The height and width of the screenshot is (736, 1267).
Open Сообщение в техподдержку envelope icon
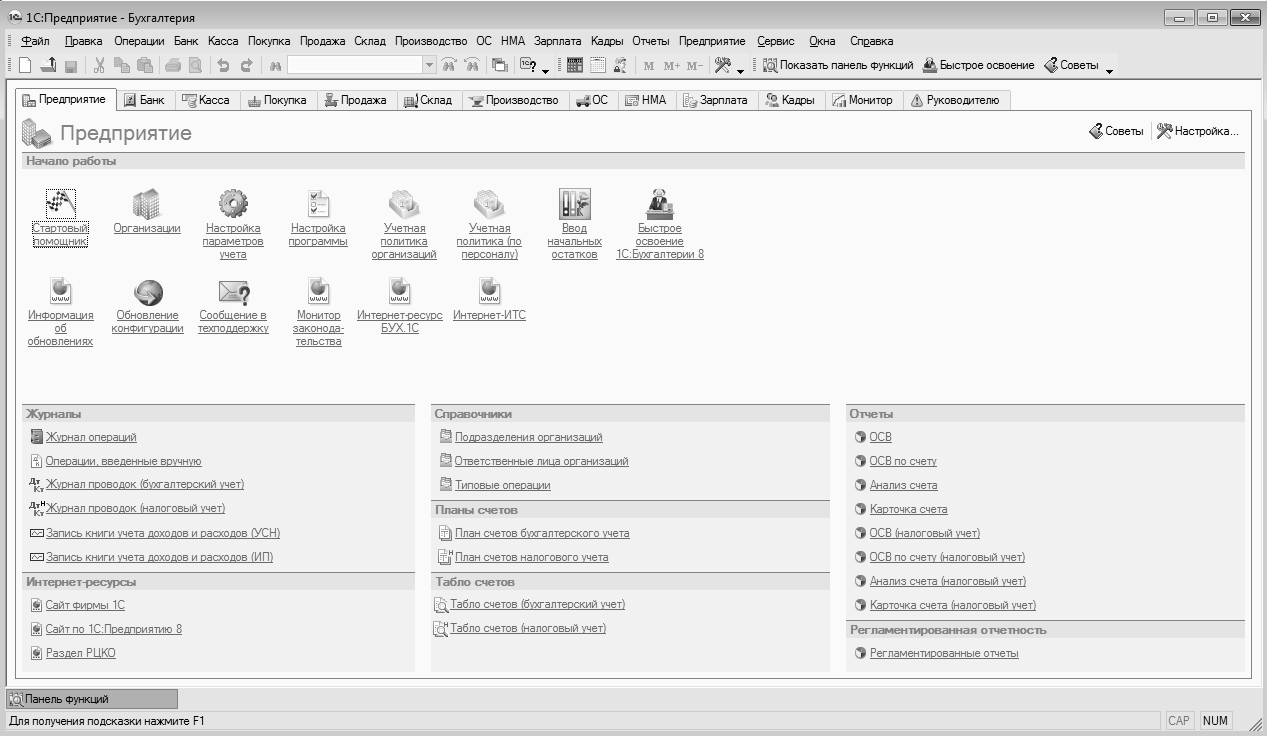pyautogui.click(x=233, y=291)
